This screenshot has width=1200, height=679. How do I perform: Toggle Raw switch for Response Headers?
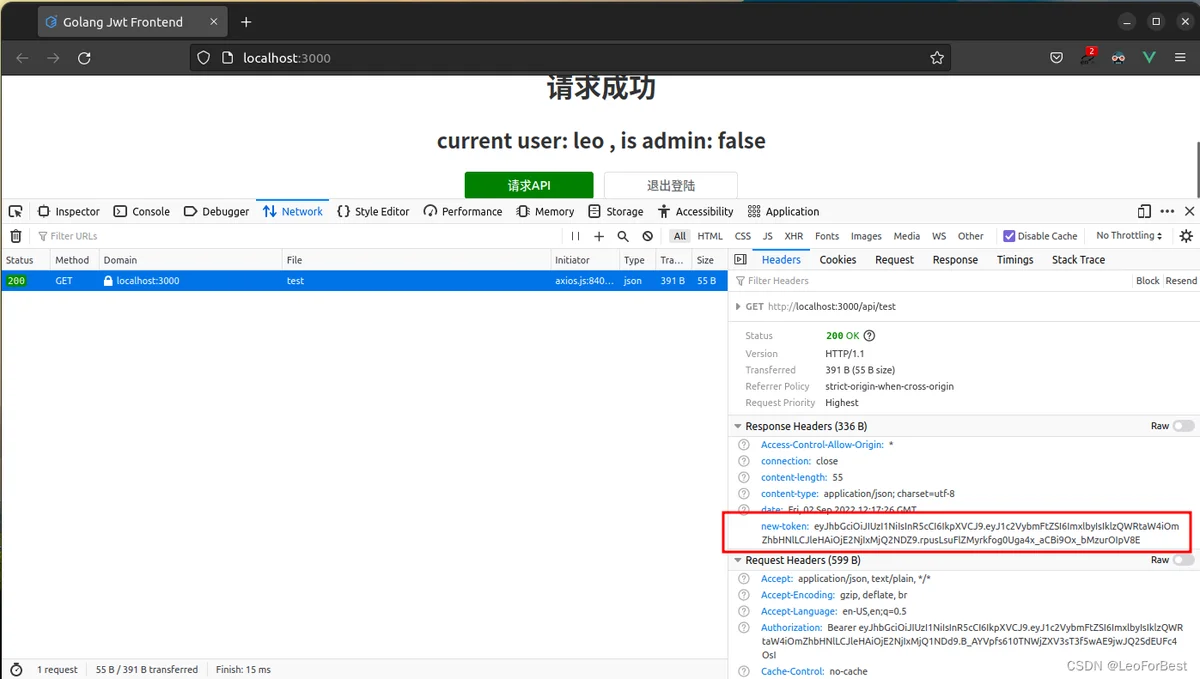coord(1184,426)
